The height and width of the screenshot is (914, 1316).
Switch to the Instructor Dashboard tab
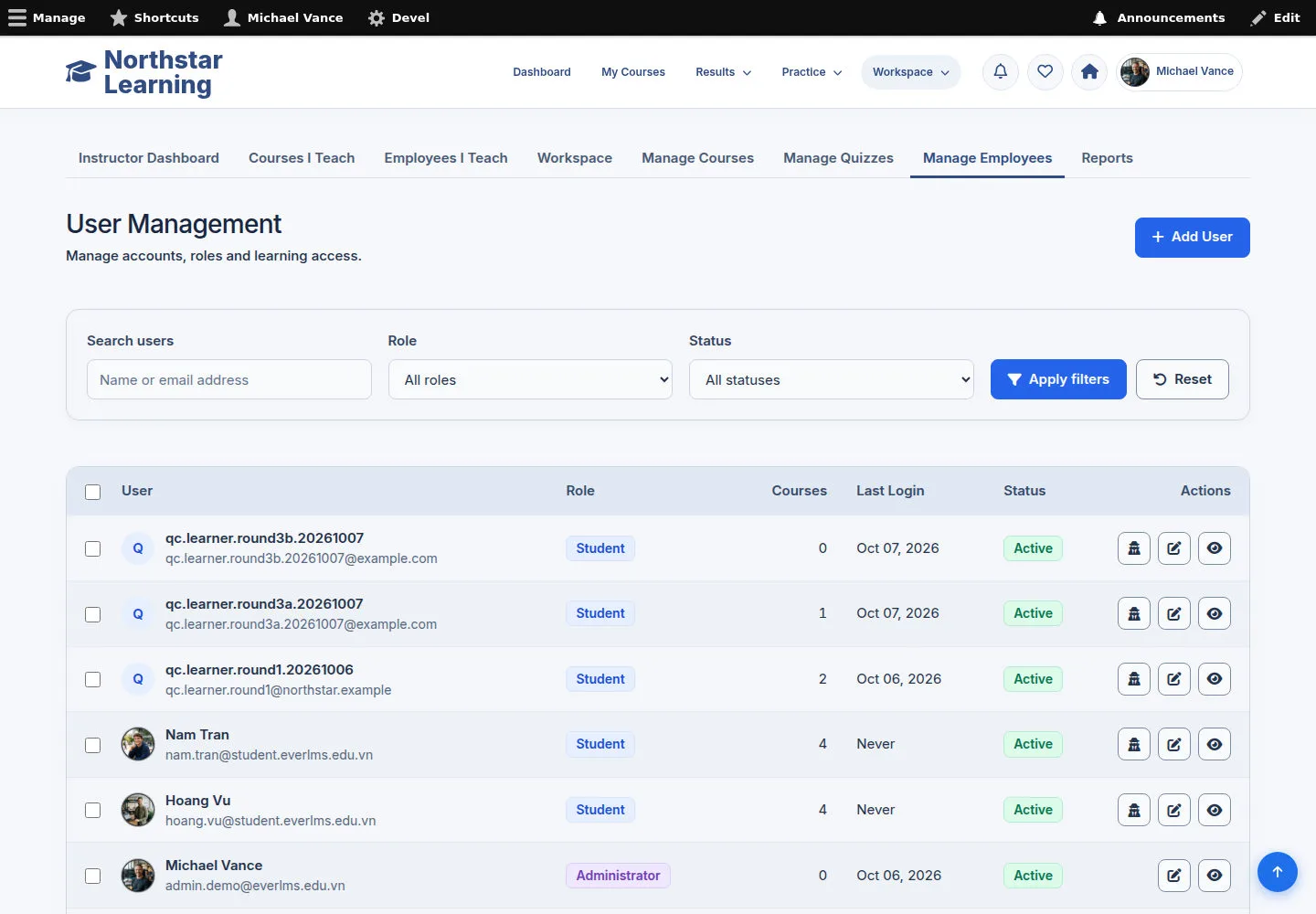pyautogui.click(x=149, y=158)
